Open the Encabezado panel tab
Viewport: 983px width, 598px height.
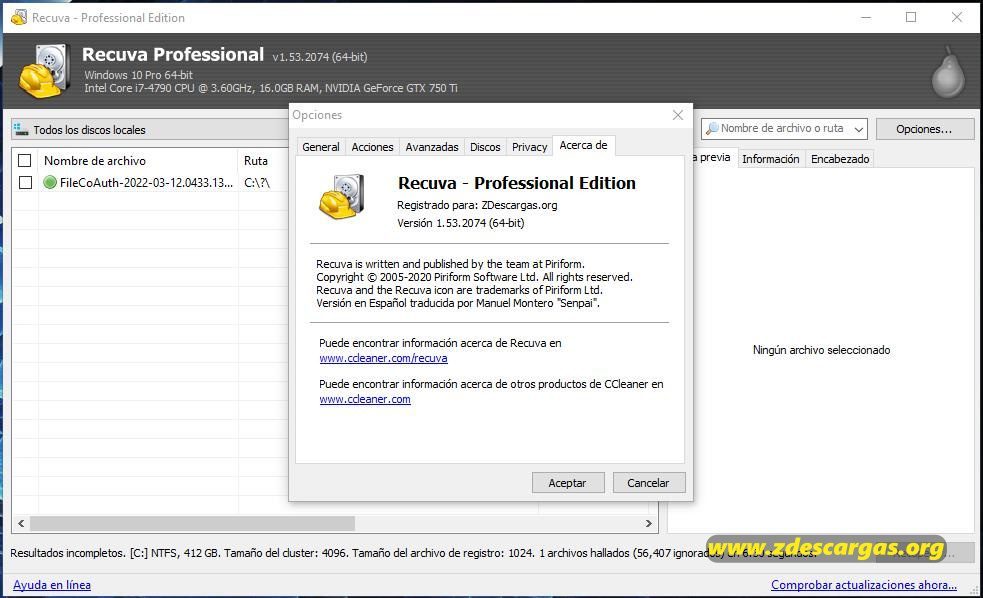tap(840, 159)
